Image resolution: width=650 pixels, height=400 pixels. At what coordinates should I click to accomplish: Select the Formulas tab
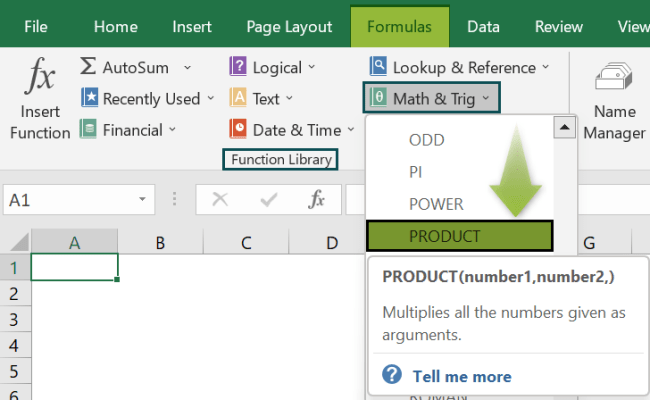pyautogui.click(x=400, y=27)
